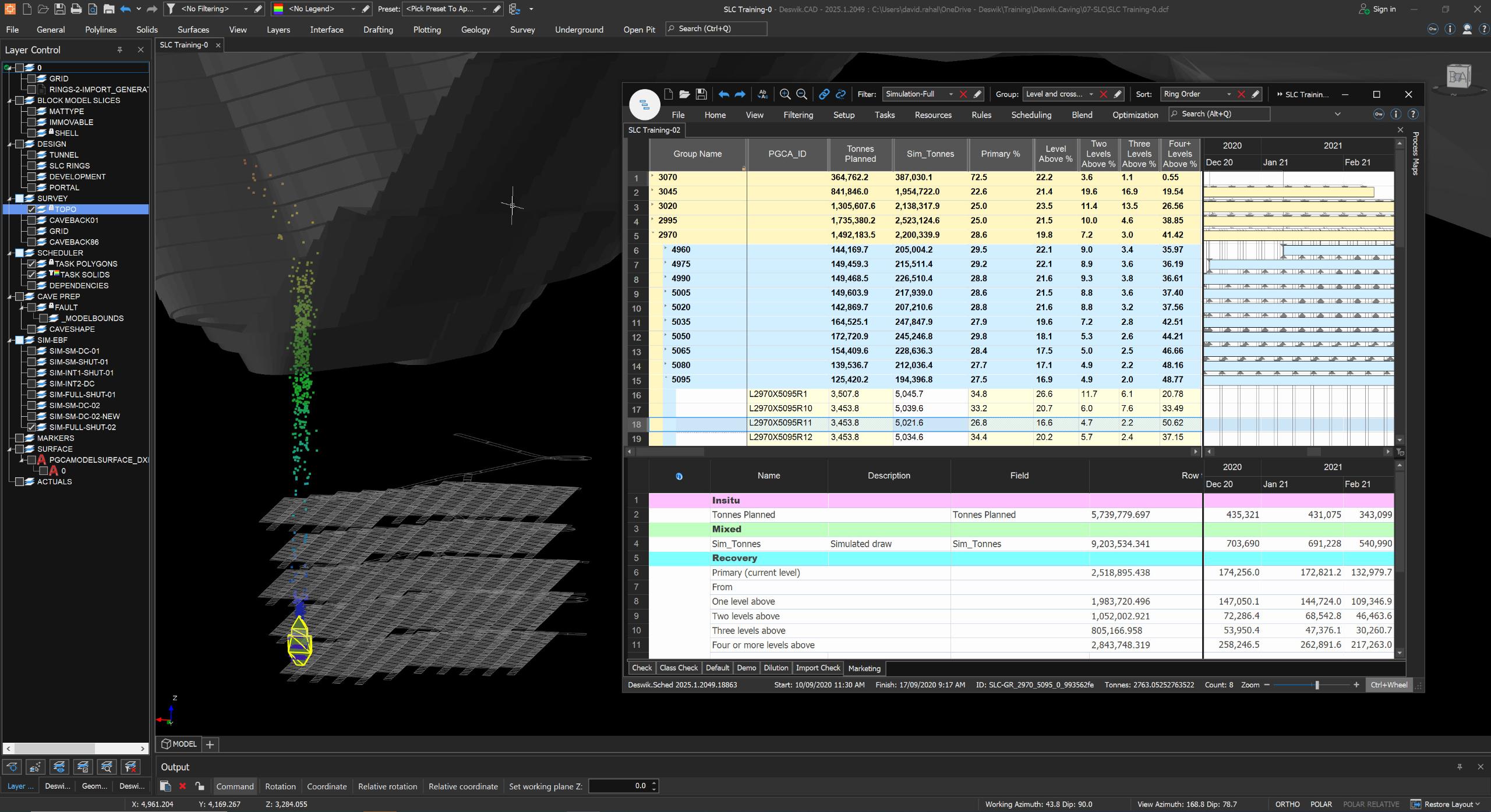1491x812 pixels.
Task: Enable the CAVEBACK01 layer checkbox
Action: coord(32,221)
